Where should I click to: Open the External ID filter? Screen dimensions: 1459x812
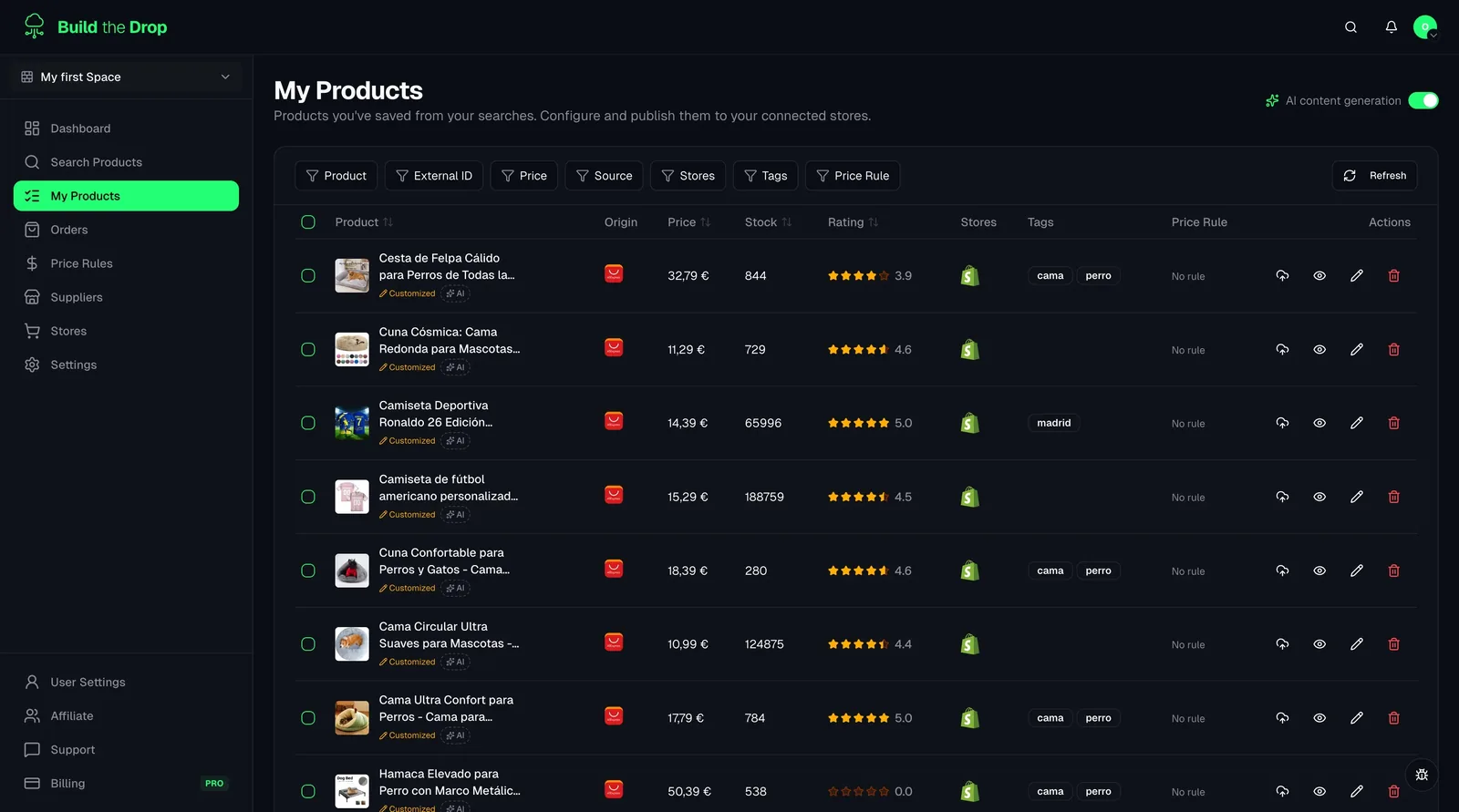434,176
